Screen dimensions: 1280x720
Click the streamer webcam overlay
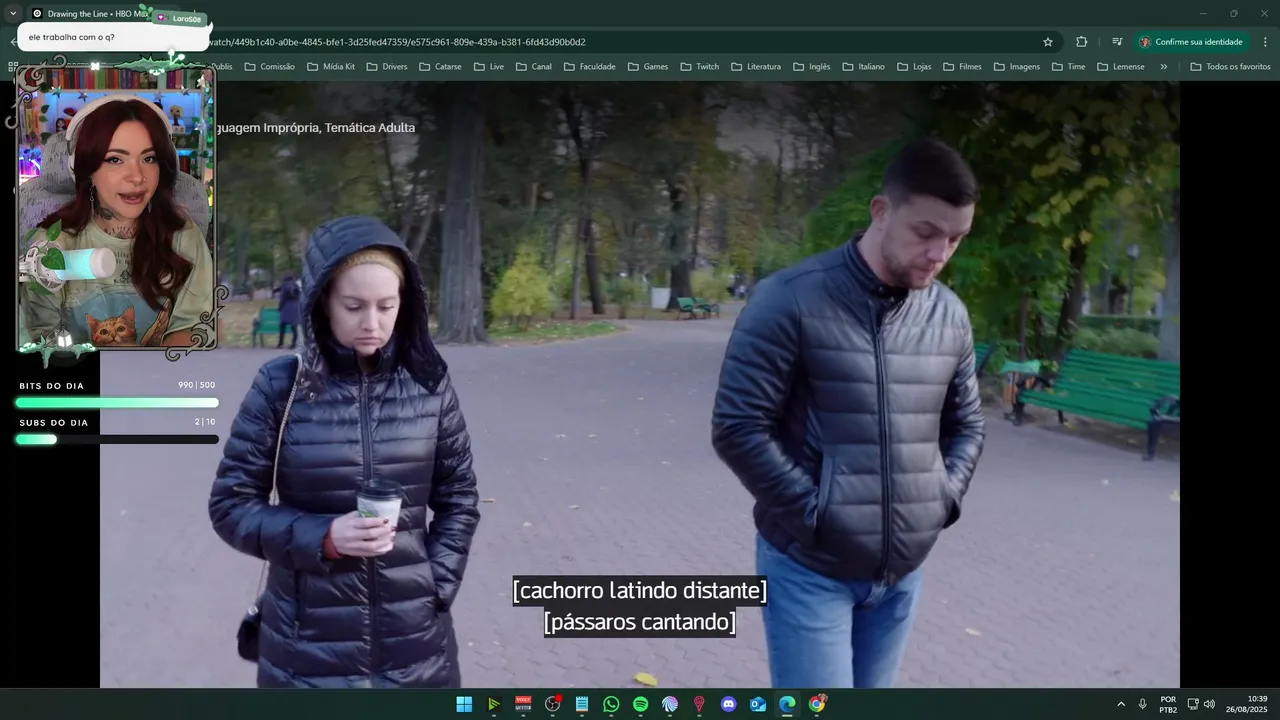point(116,207)
